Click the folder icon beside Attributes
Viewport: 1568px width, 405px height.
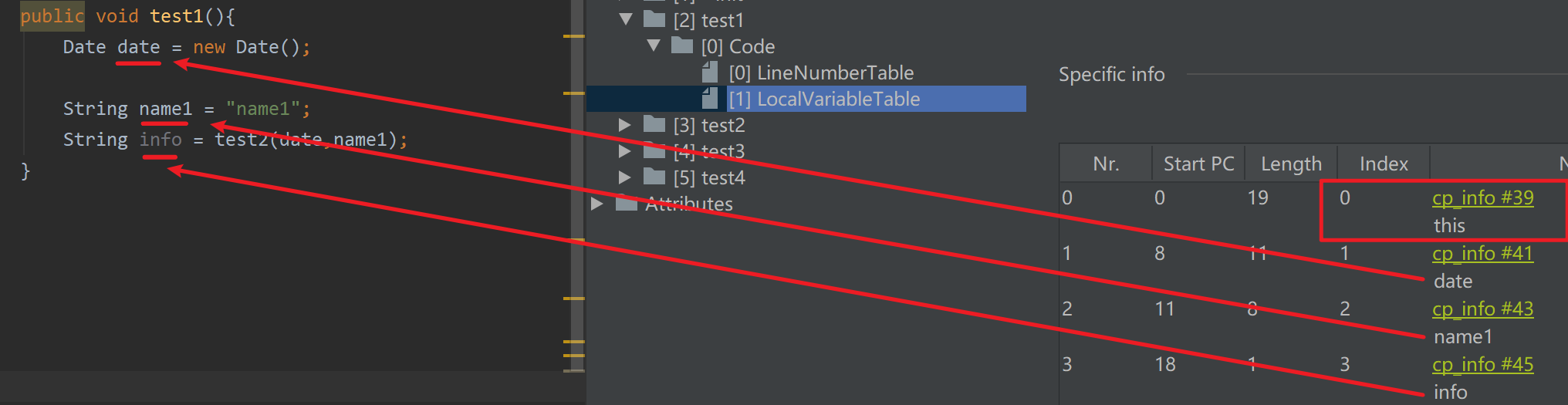pos(627,203)
